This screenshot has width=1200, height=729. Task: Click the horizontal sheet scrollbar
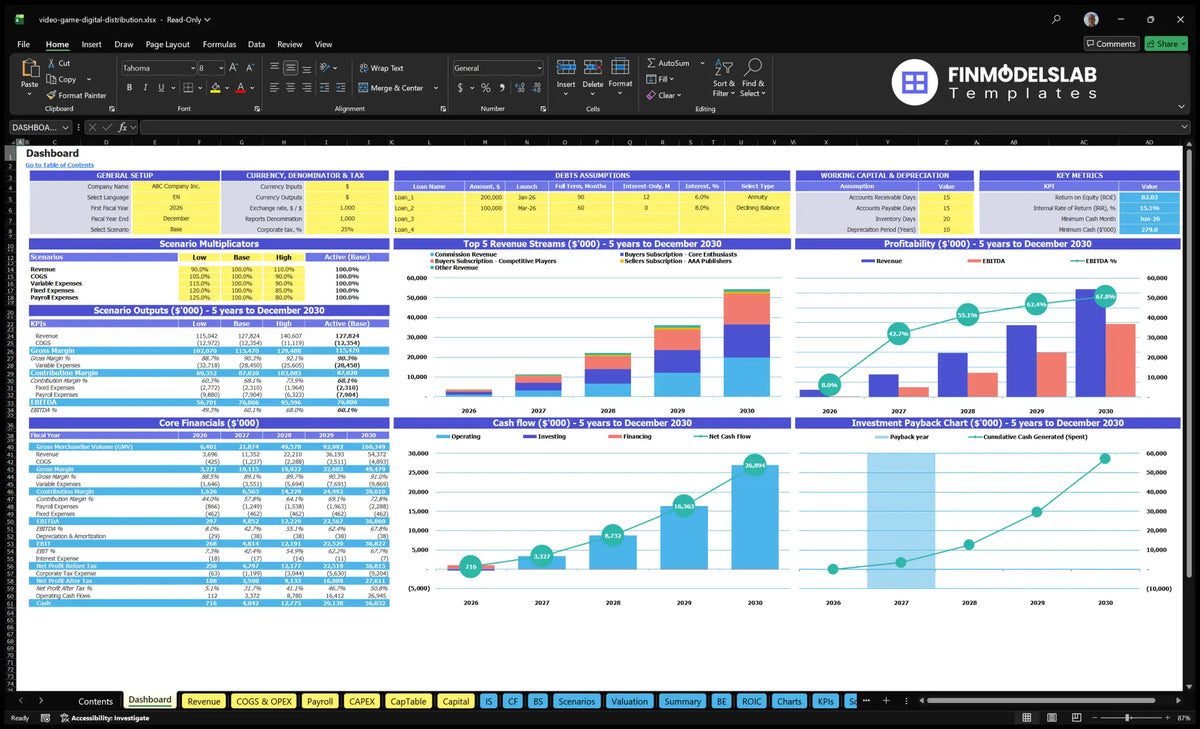(x=1040, y=701)
